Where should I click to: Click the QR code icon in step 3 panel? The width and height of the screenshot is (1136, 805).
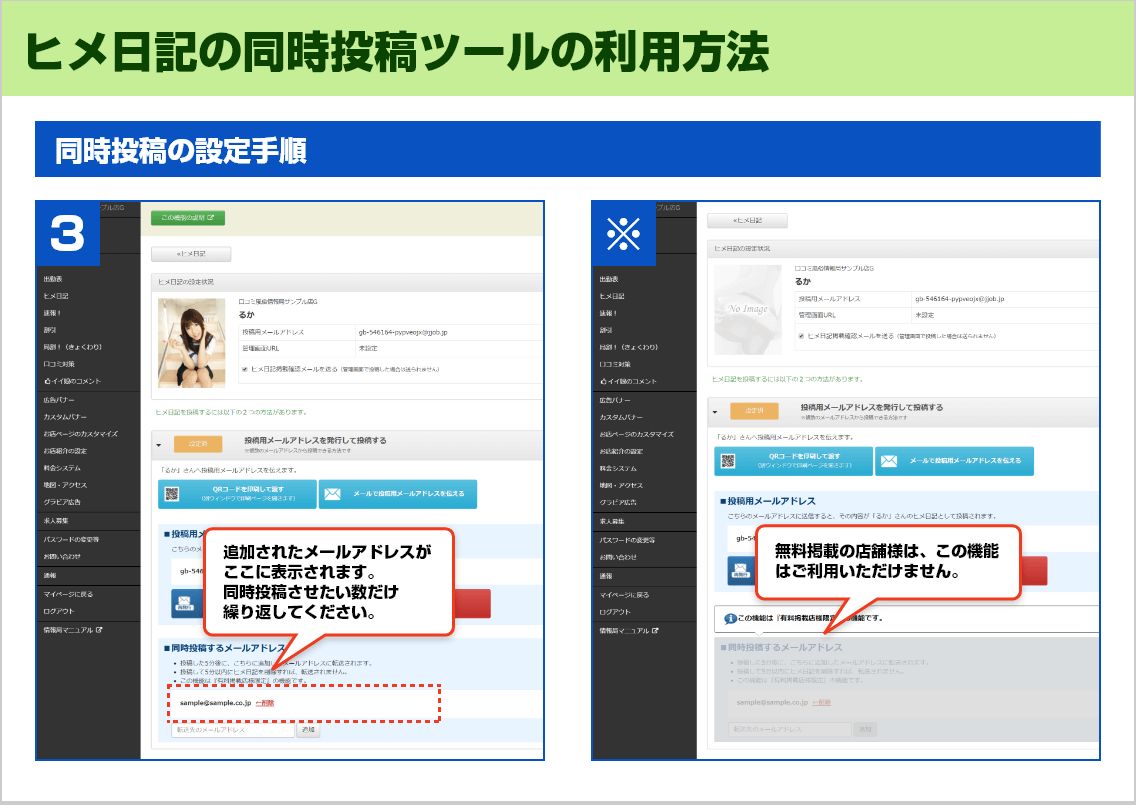click(172, 494)
